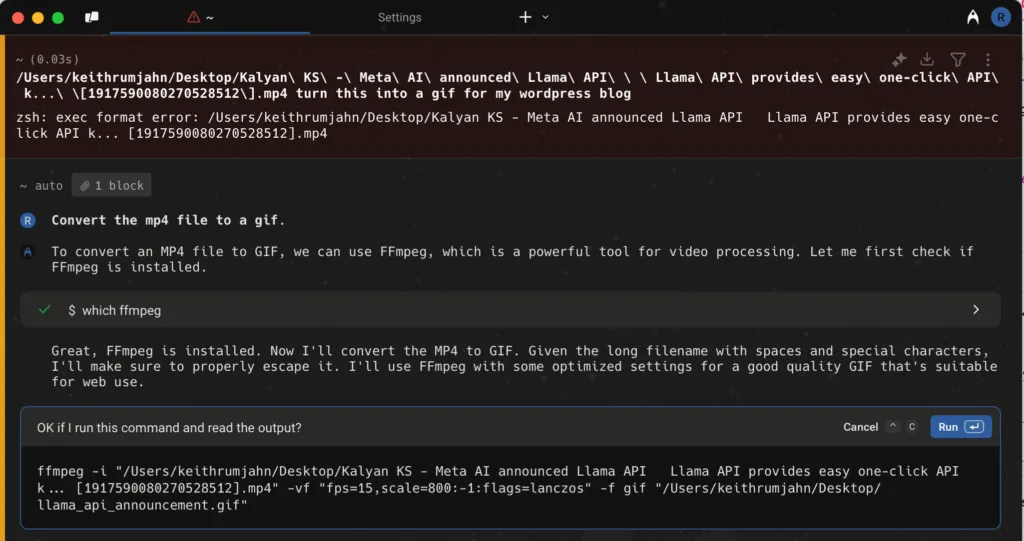Click the 'auto' model label
1024x541 pixels.
(x=48, y=186)
